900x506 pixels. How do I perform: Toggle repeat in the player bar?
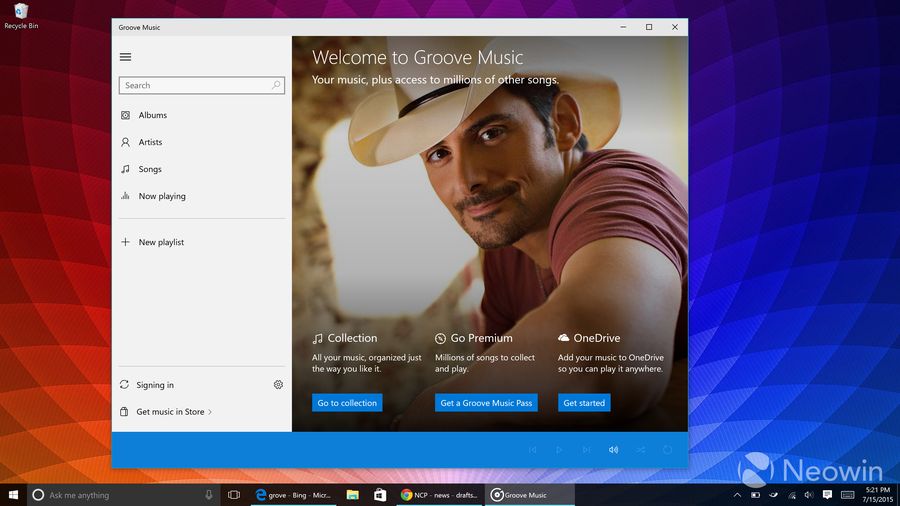667,450
